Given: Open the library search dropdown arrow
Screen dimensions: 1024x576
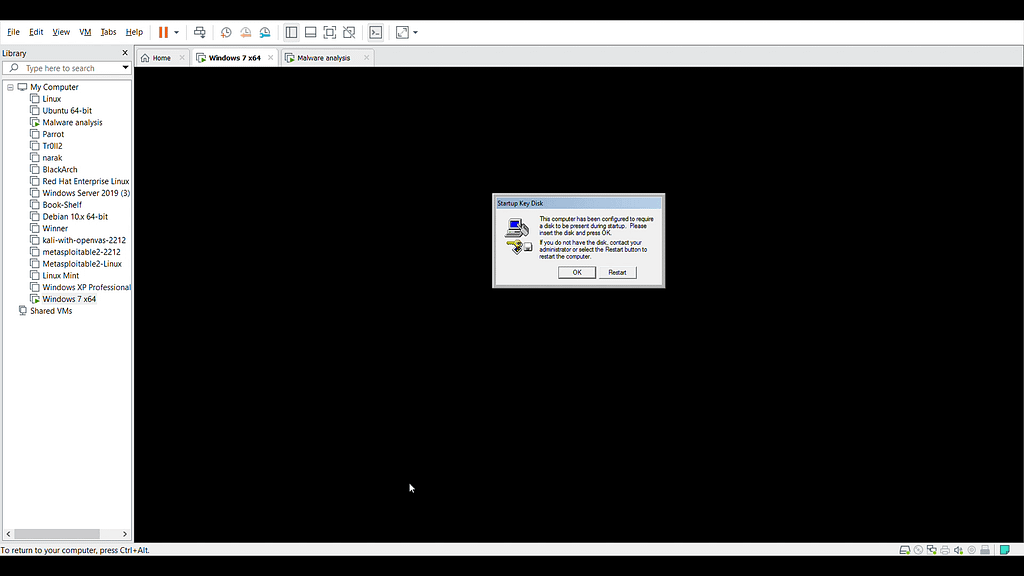Looking at the screenshot, I should point(125,68).
